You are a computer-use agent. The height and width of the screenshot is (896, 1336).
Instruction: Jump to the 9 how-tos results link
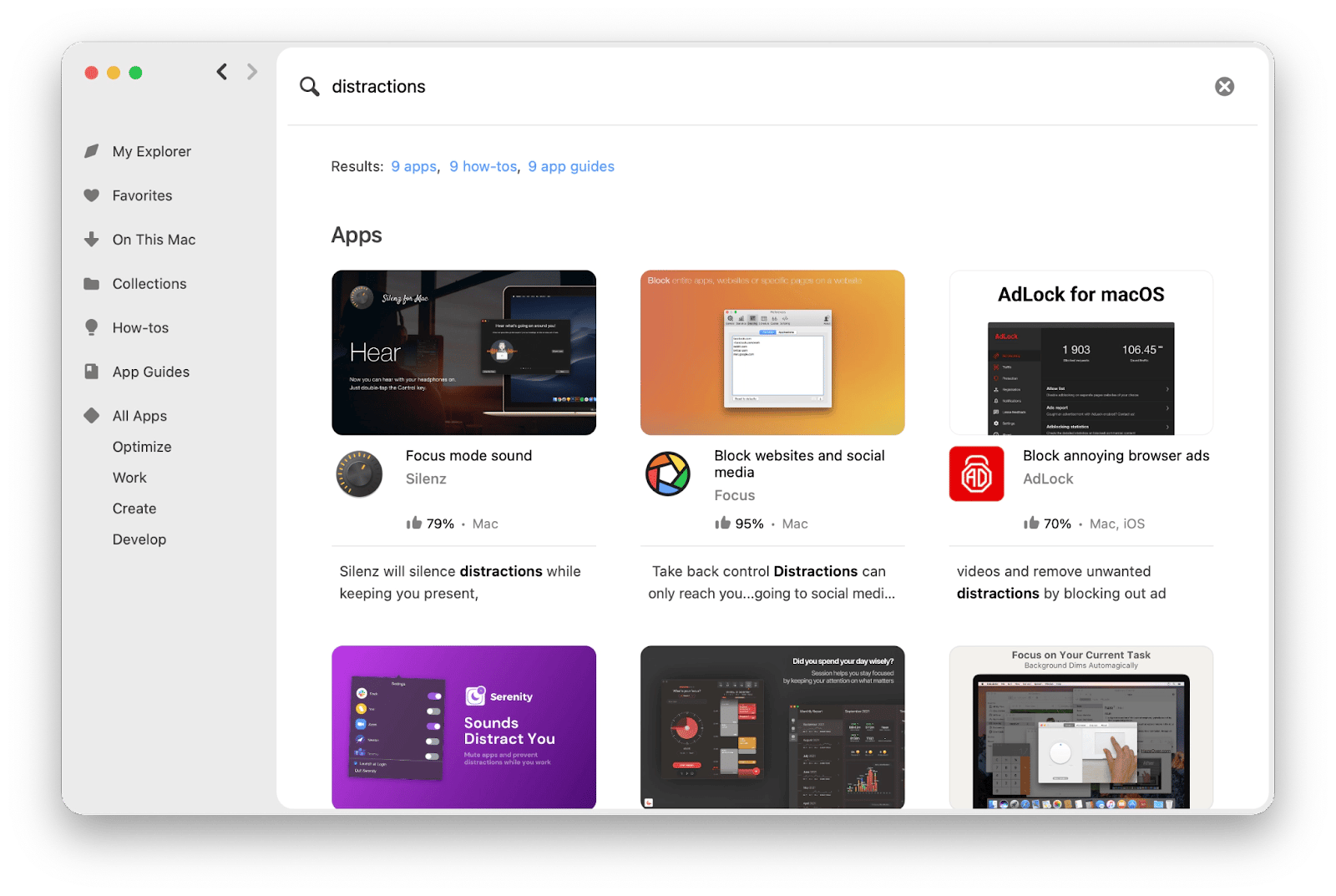[x=483, y=166]
